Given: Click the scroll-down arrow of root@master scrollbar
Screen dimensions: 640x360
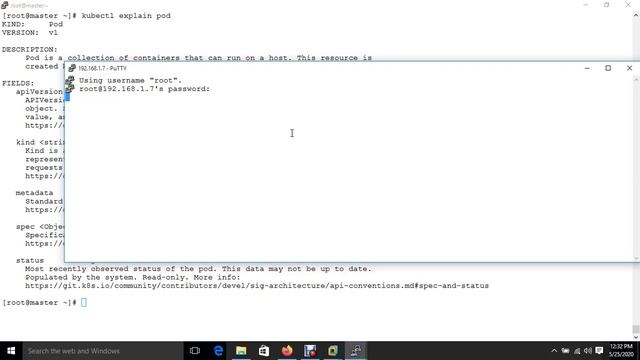Looking at the screenshot, I should pos(636,337).
